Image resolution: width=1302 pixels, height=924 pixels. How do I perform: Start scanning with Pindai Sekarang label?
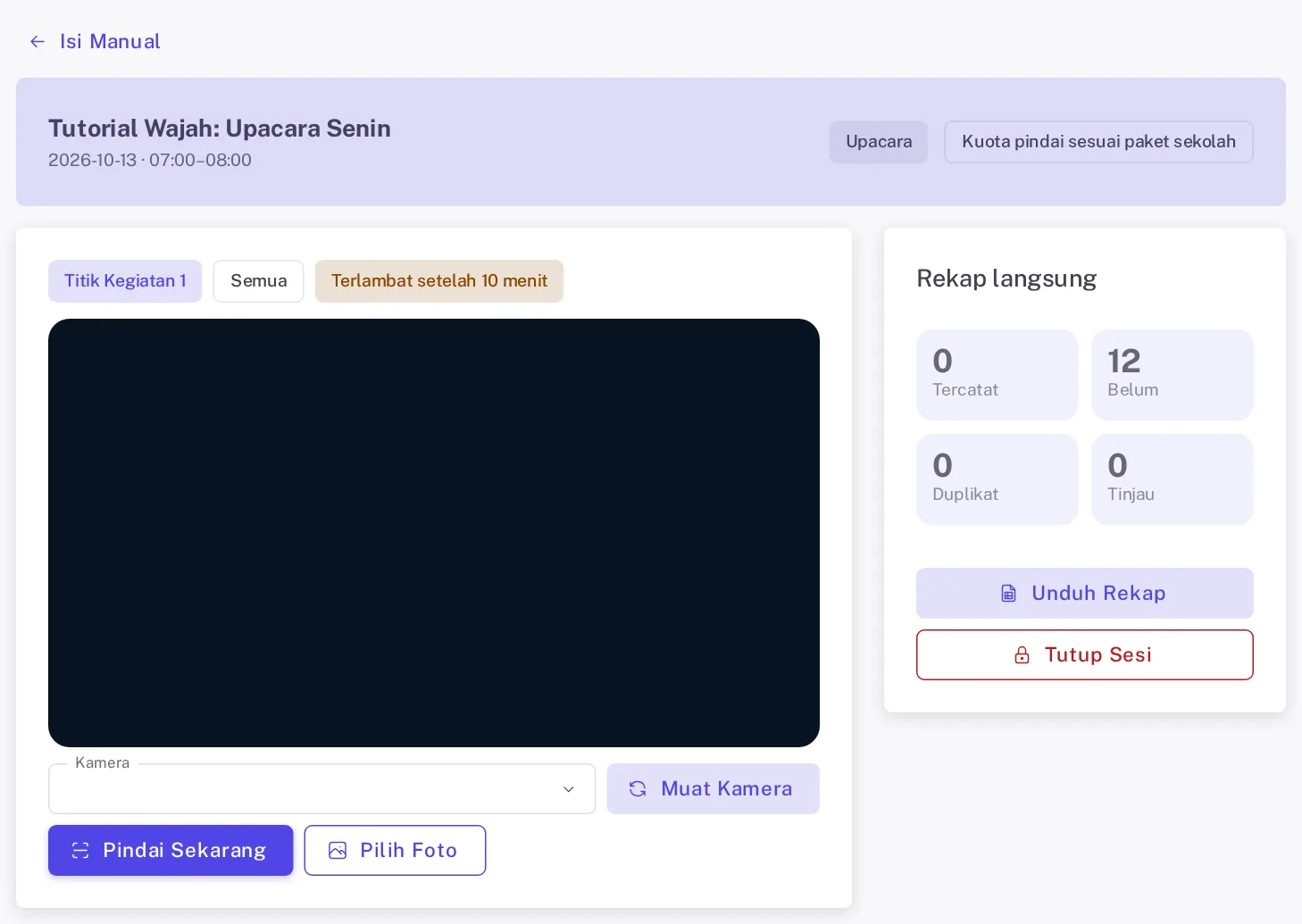185,851
